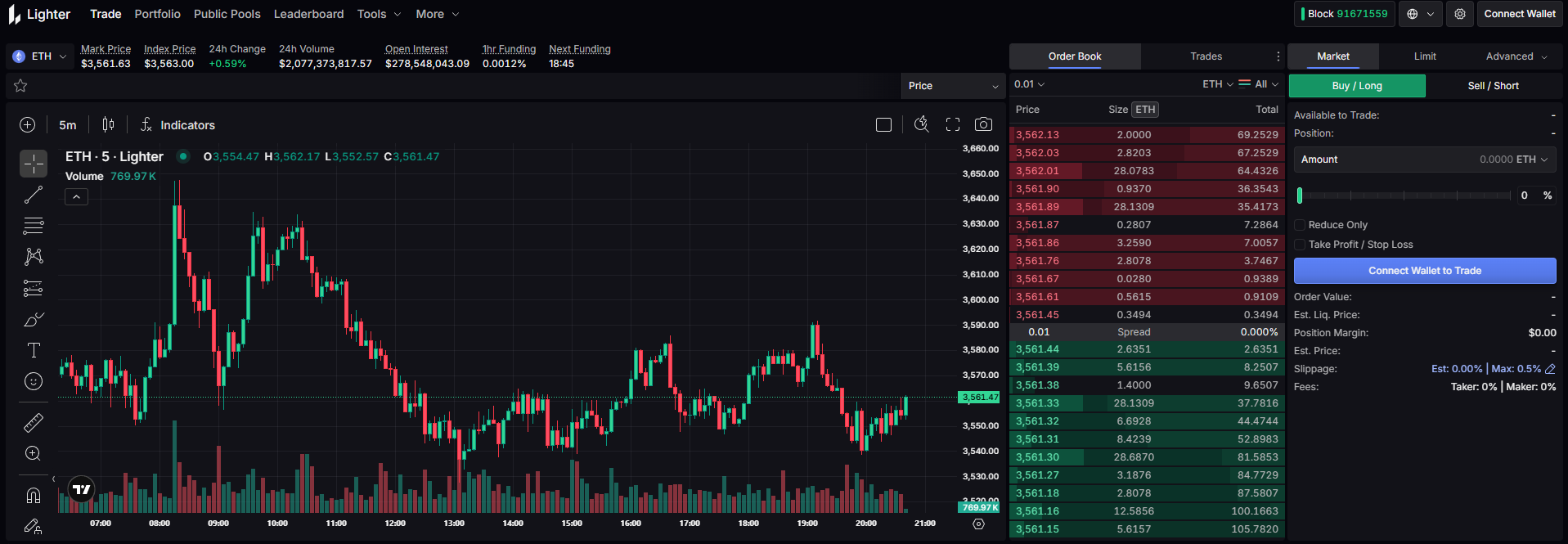The image size is (1568, 544).
Task: Check Take Profit / Stop Loss option
Action: (1300, 245)
